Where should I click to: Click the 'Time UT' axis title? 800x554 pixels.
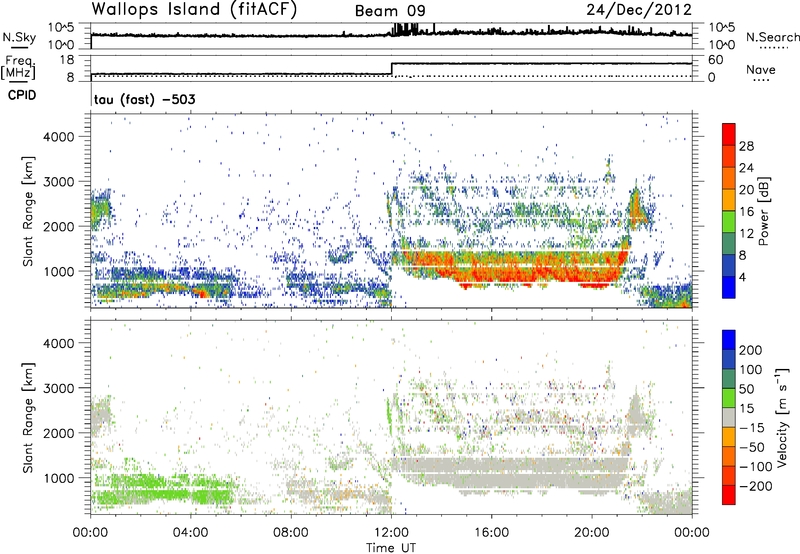pos(391,548)
